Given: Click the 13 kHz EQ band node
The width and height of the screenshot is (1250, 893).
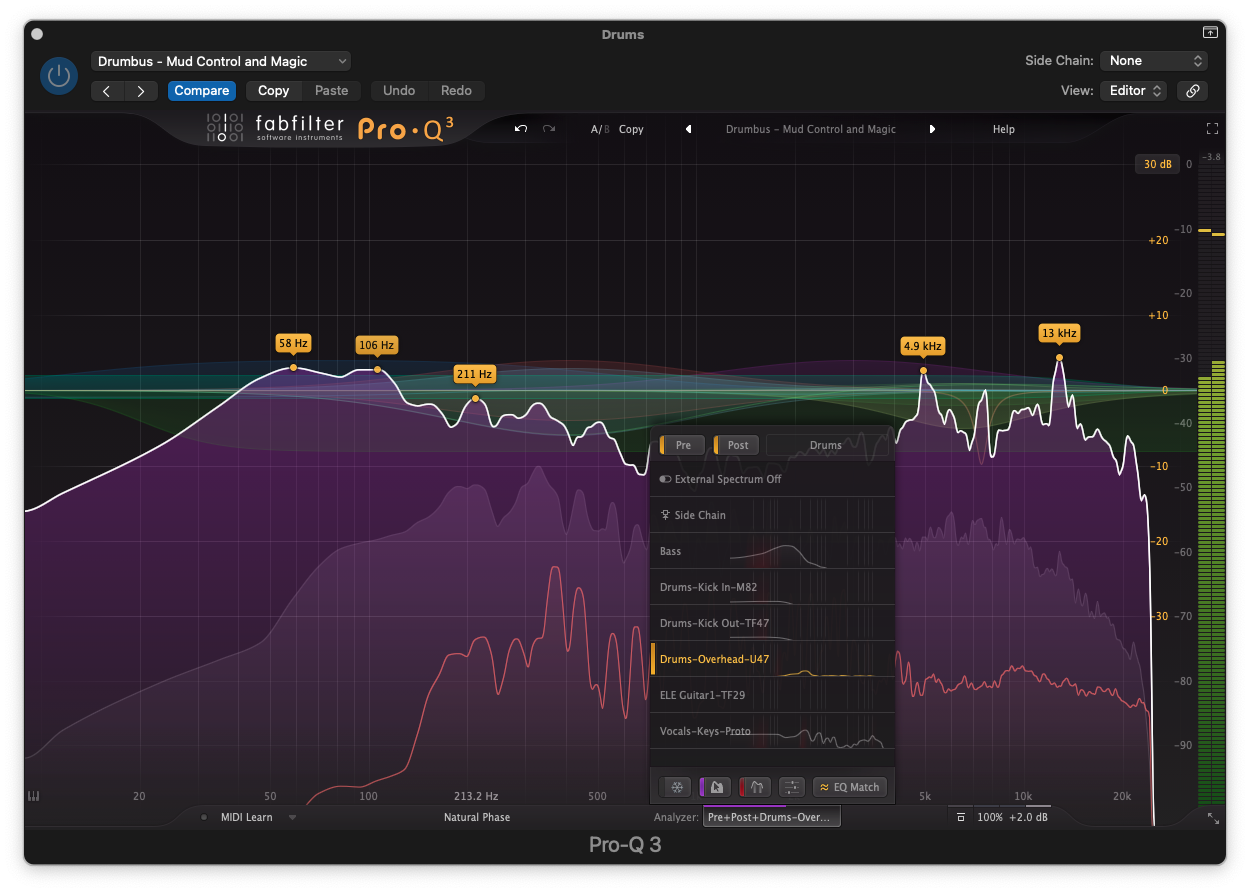Looking at the screenshot, I should pyautogui.click(x=1059, y=358).
